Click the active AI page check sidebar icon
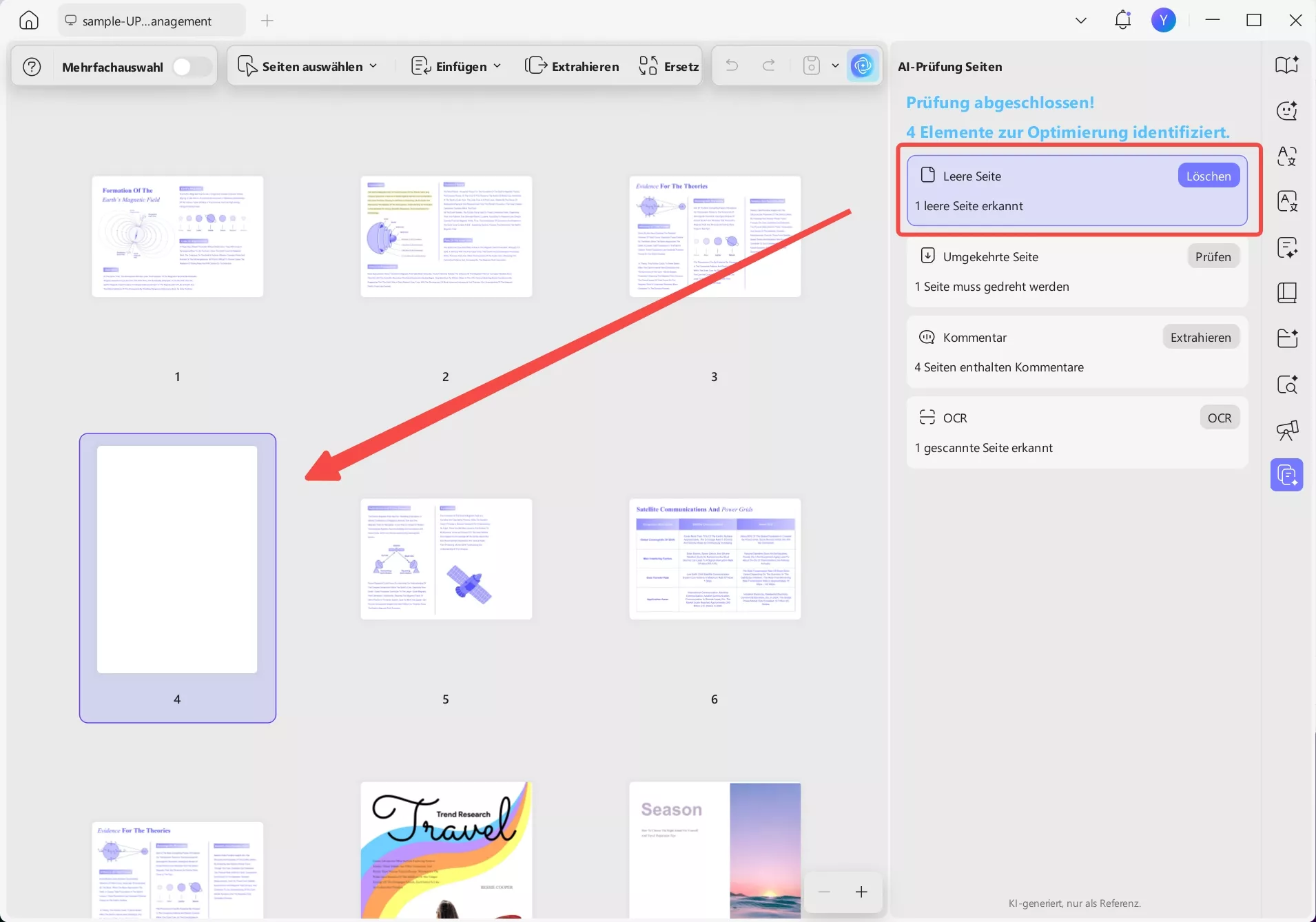The width and height of the screenshot is (1316, 922). (x=1287, y=475)
